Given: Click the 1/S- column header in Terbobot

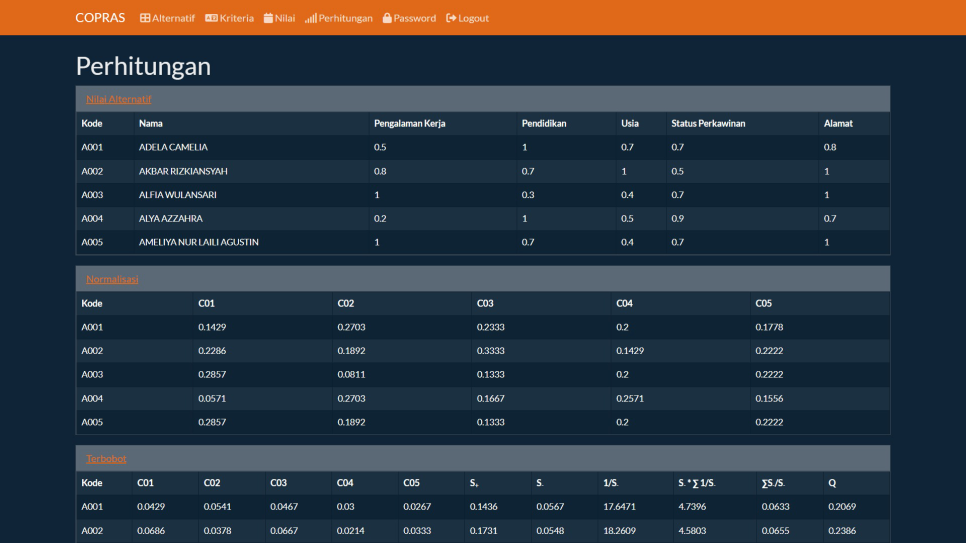Looking at the screenshot, I should pos(611,483).
